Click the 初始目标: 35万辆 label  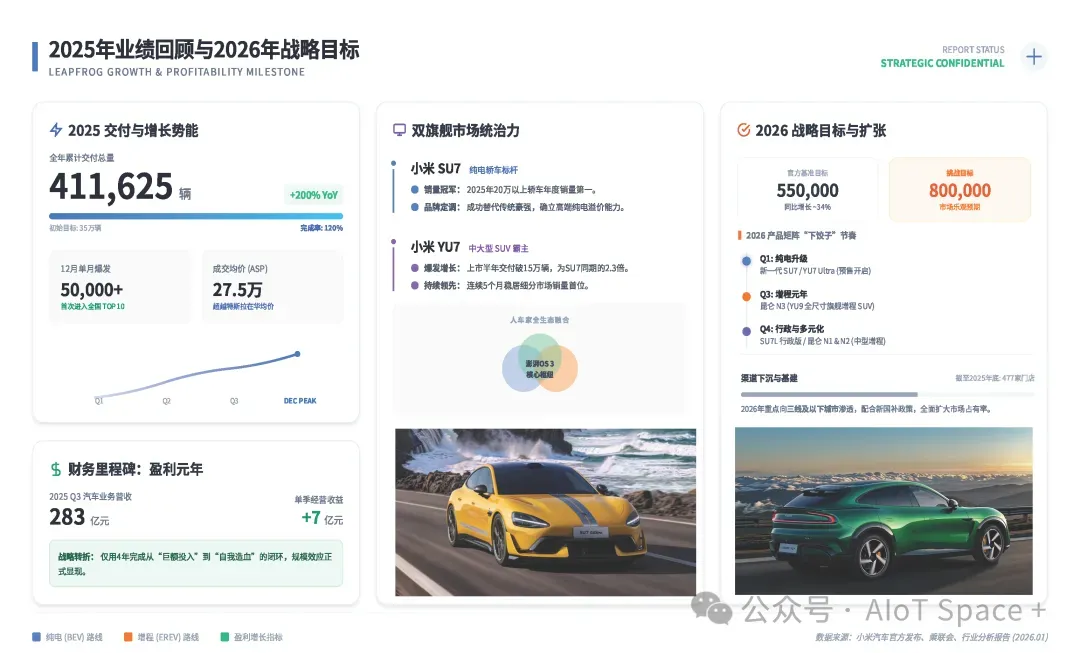[75, 228]
